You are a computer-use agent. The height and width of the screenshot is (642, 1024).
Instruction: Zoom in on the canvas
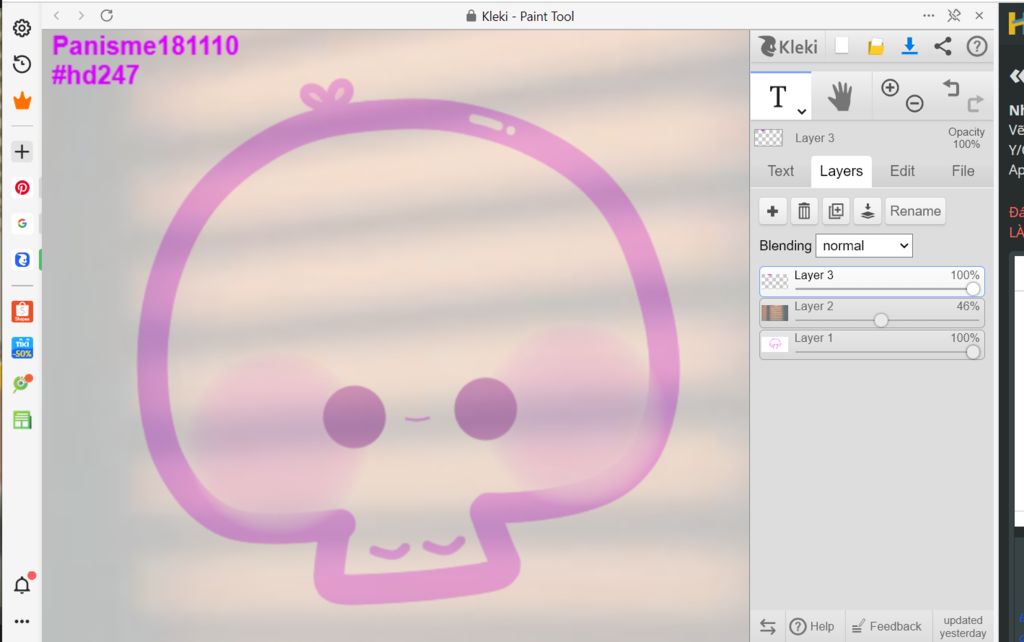coord(890,88)
